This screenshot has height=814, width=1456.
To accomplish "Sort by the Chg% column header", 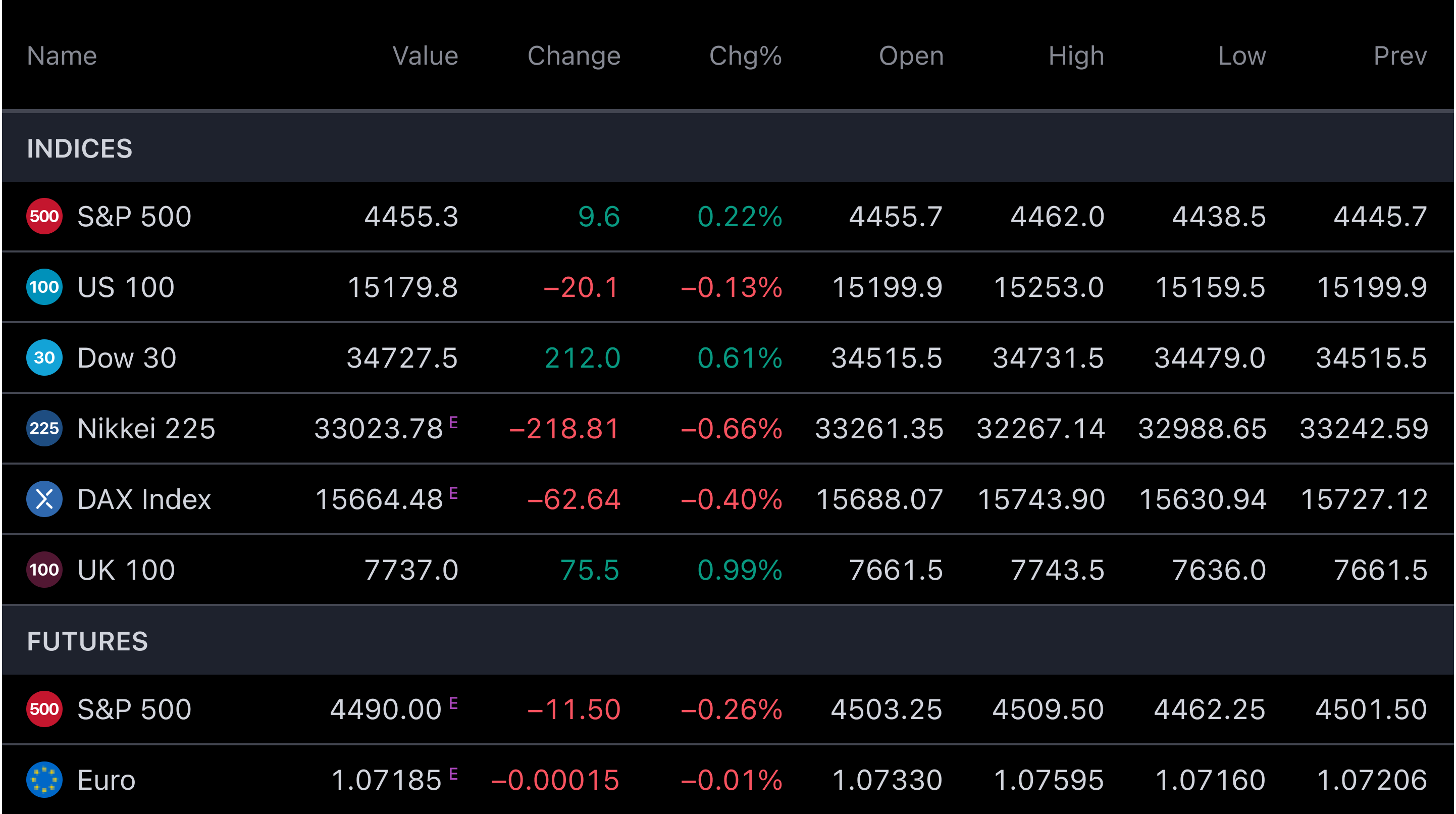I will tap(745, 56).
